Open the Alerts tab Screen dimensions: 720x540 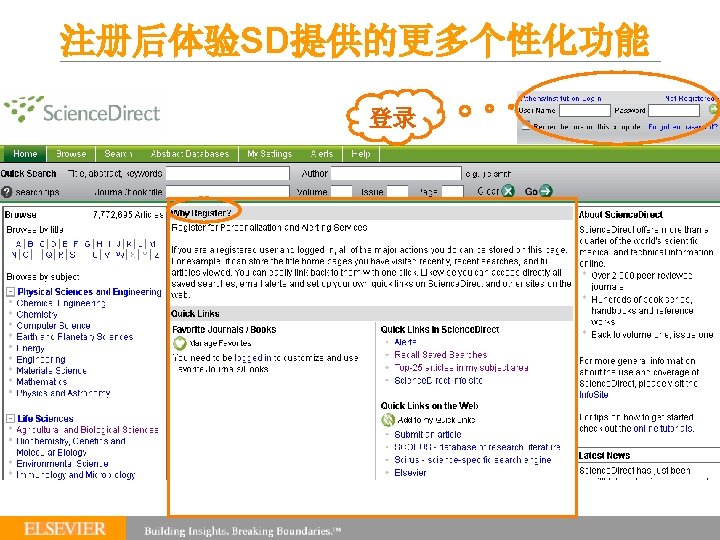click(x=321, y=154)
